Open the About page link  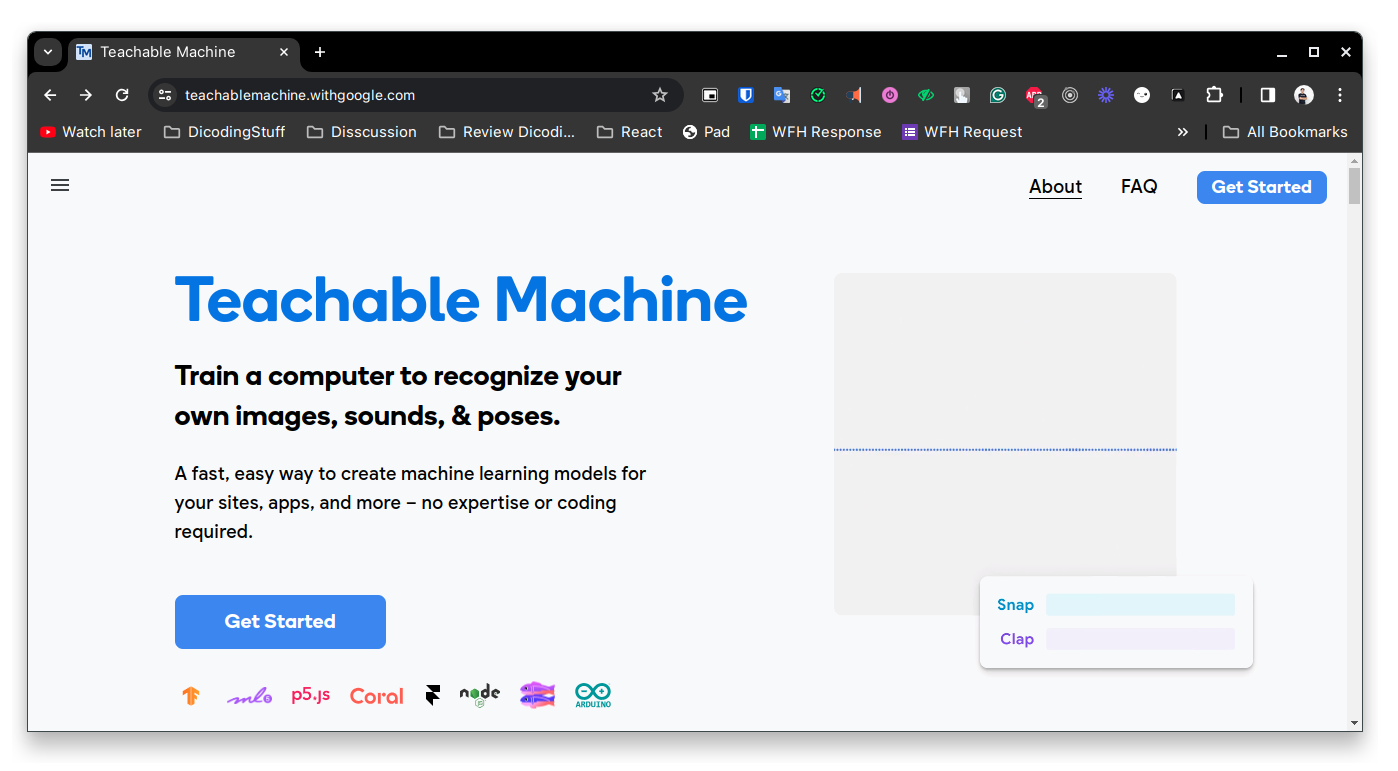[1055, 187]
